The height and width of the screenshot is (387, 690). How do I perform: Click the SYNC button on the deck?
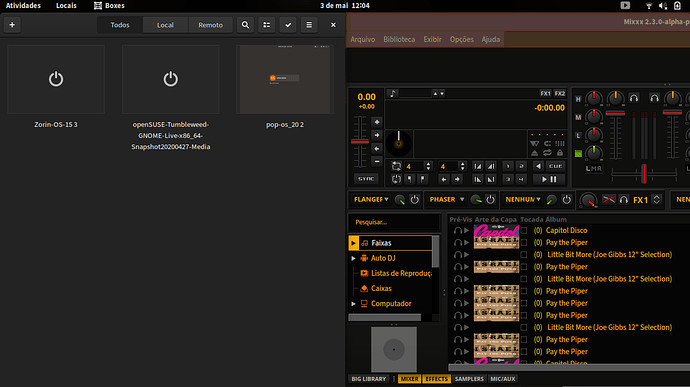[x=366, y=179]
